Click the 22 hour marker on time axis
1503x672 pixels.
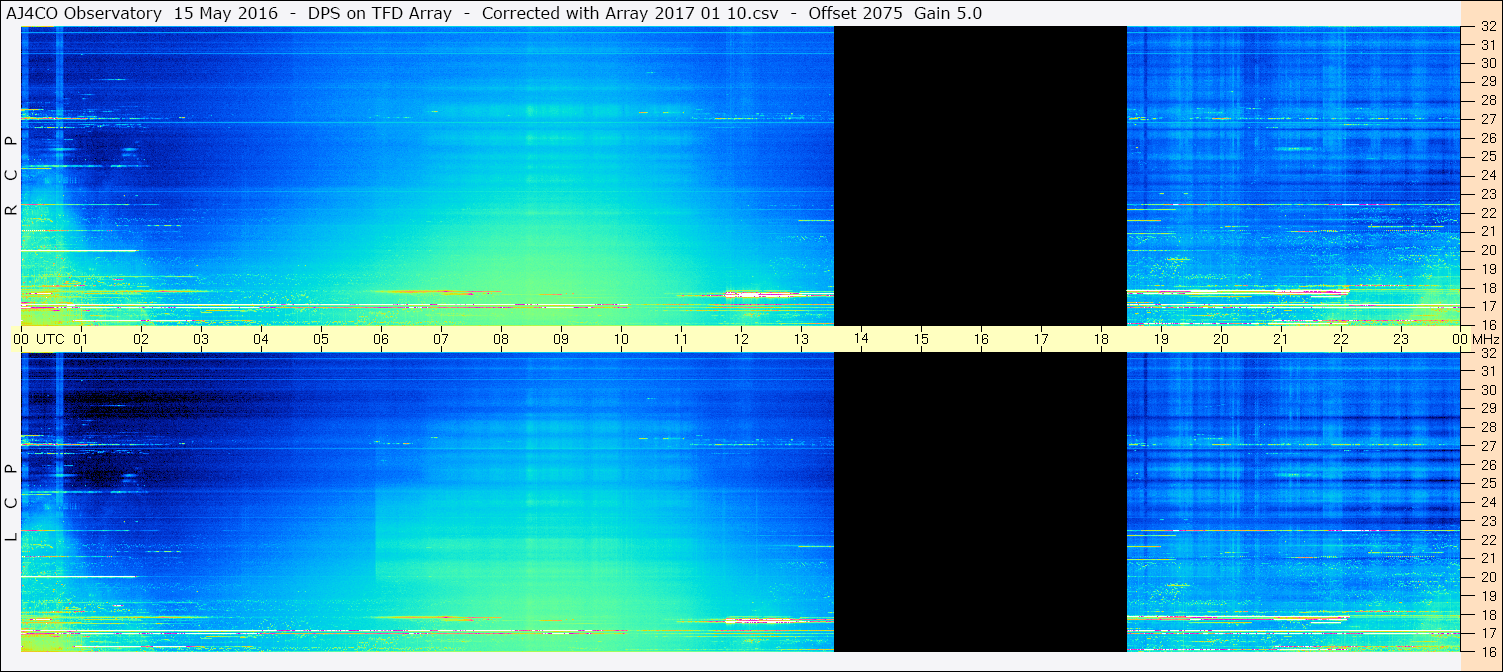tap(1341, 339)
